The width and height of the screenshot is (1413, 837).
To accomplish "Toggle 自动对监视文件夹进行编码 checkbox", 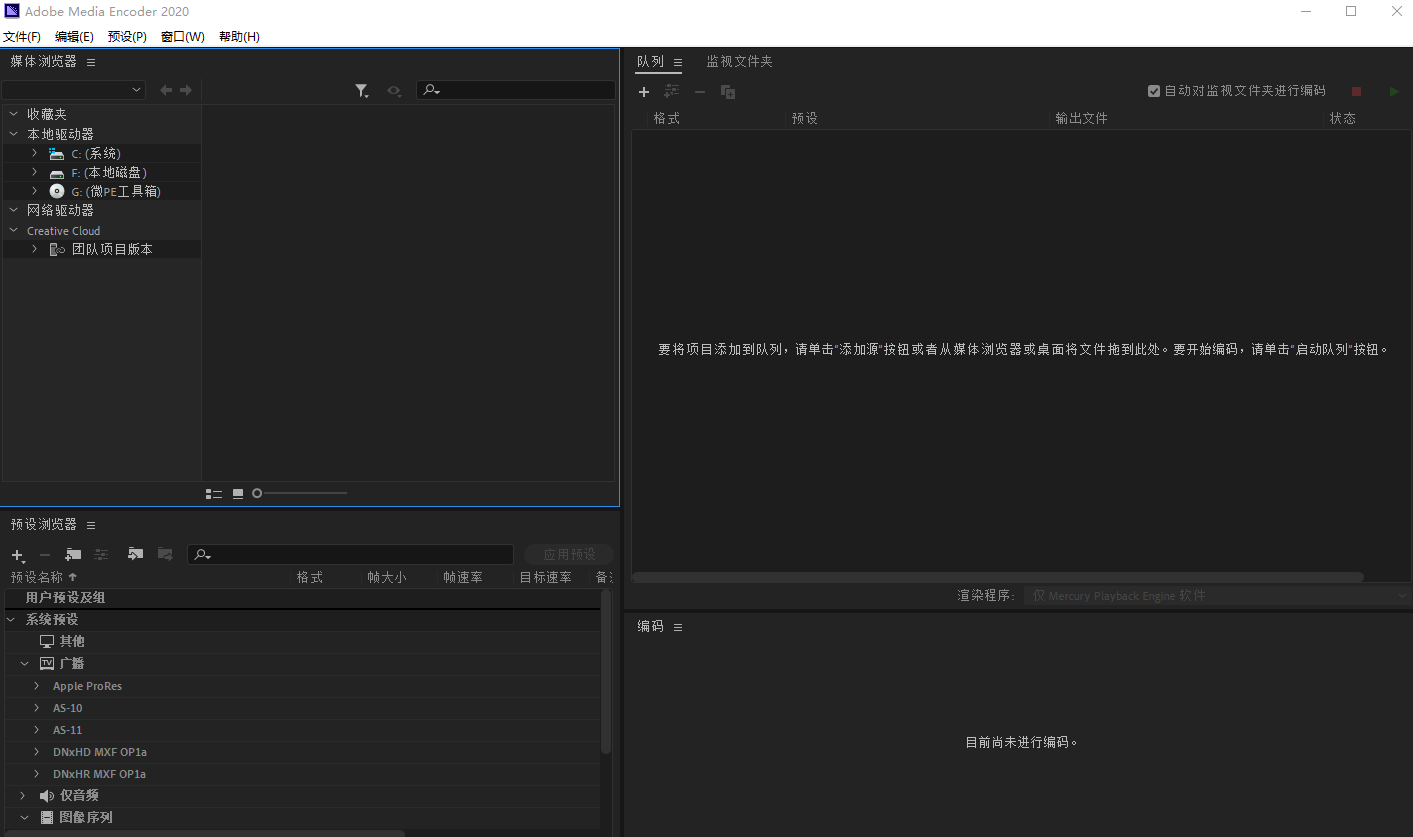I will pyautogui.click(x=1154, y=91).
